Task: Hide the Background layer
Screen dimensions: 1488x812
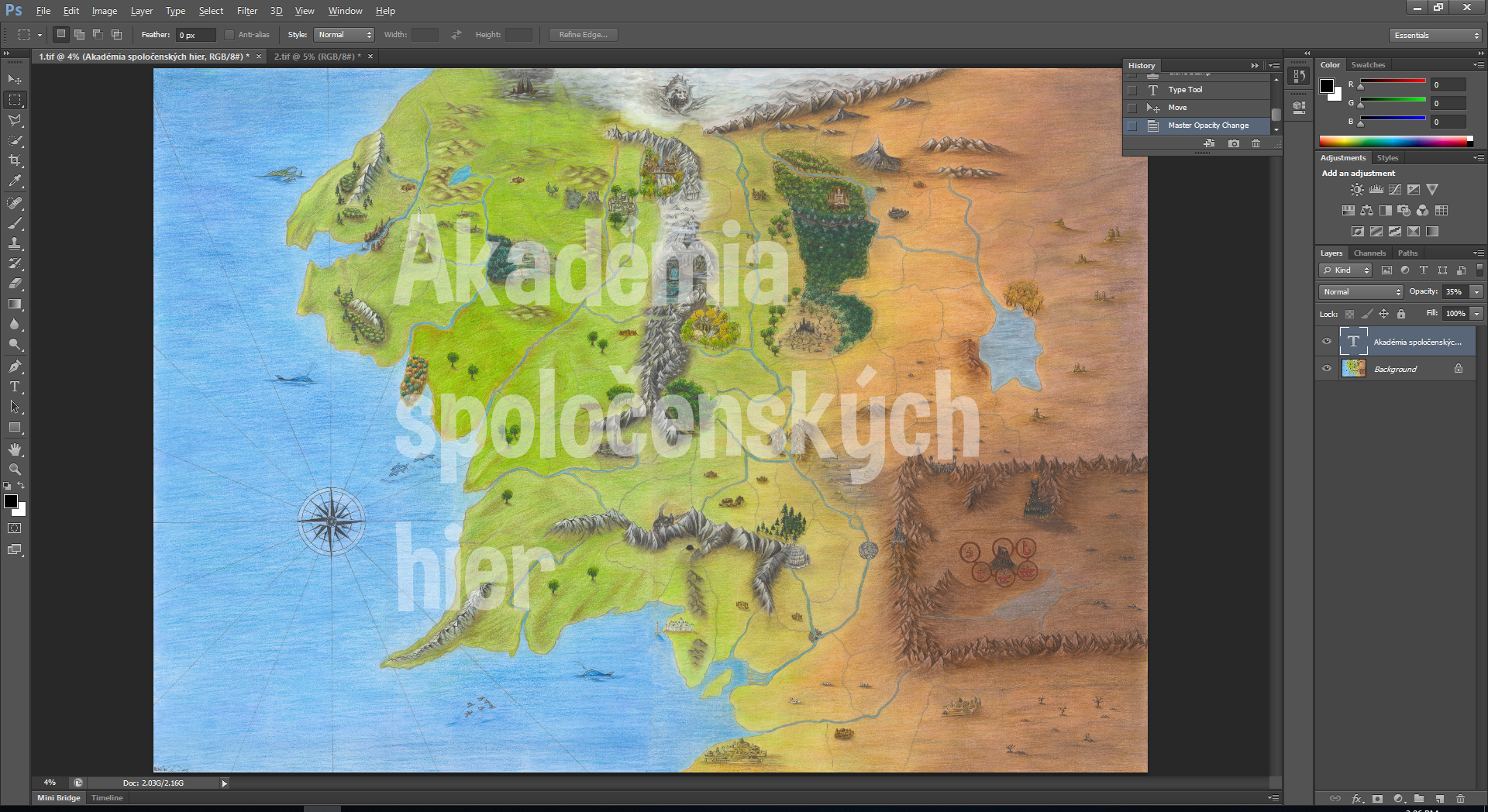Action: (x=1327, y=369)
